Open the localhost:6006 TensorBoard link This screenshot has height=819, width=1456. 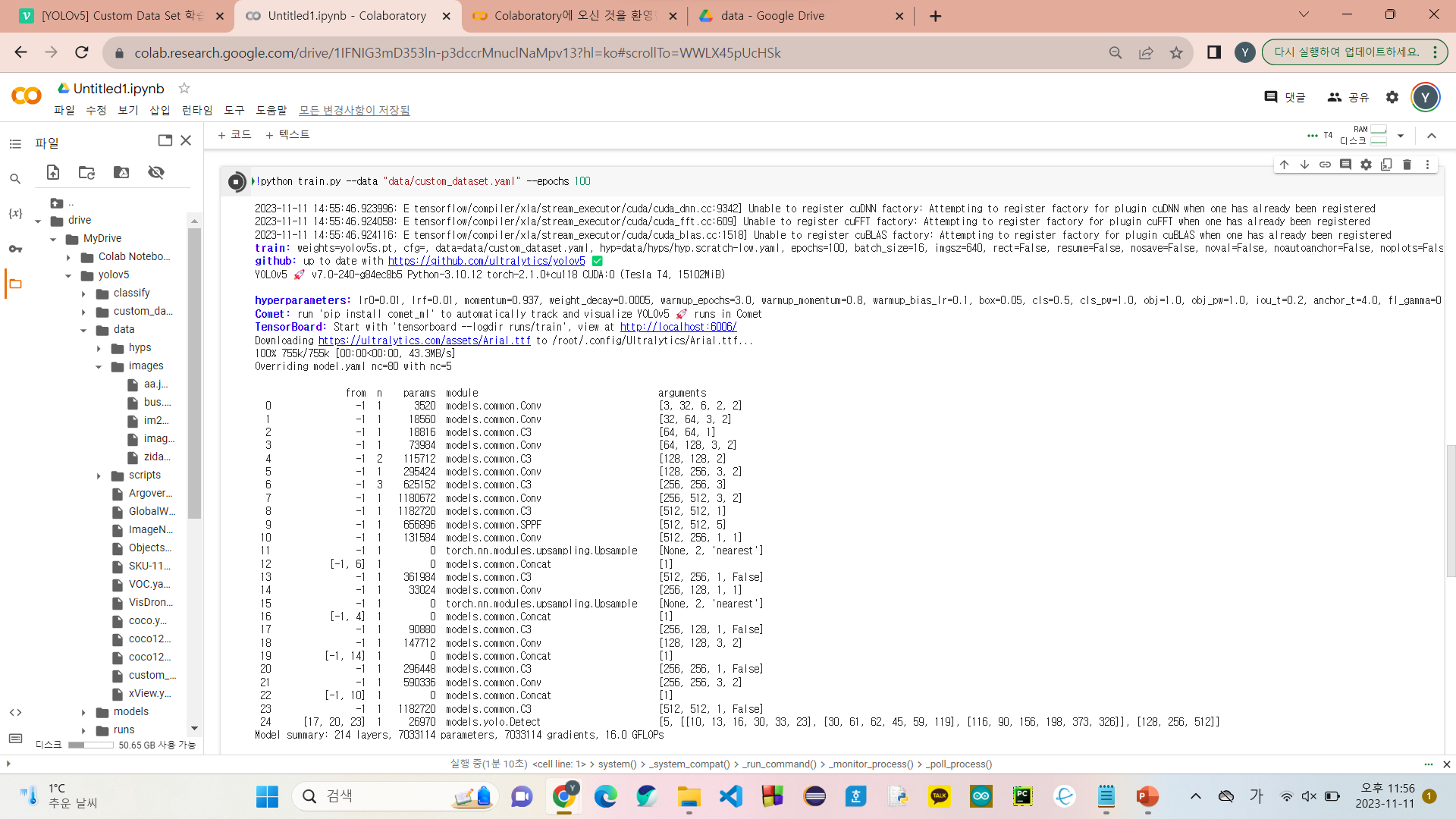[678, 328]
